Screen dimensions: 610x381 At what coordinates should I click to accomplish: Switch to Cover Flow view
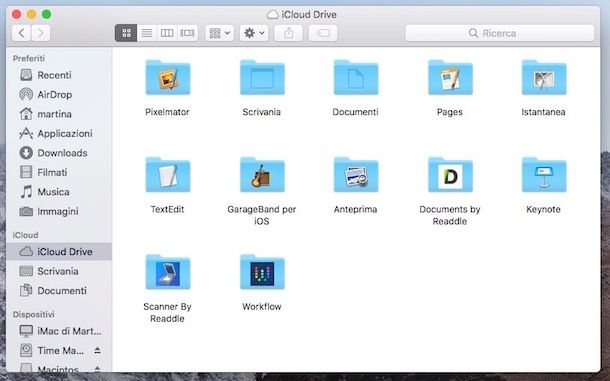click(x=188, y=33)
